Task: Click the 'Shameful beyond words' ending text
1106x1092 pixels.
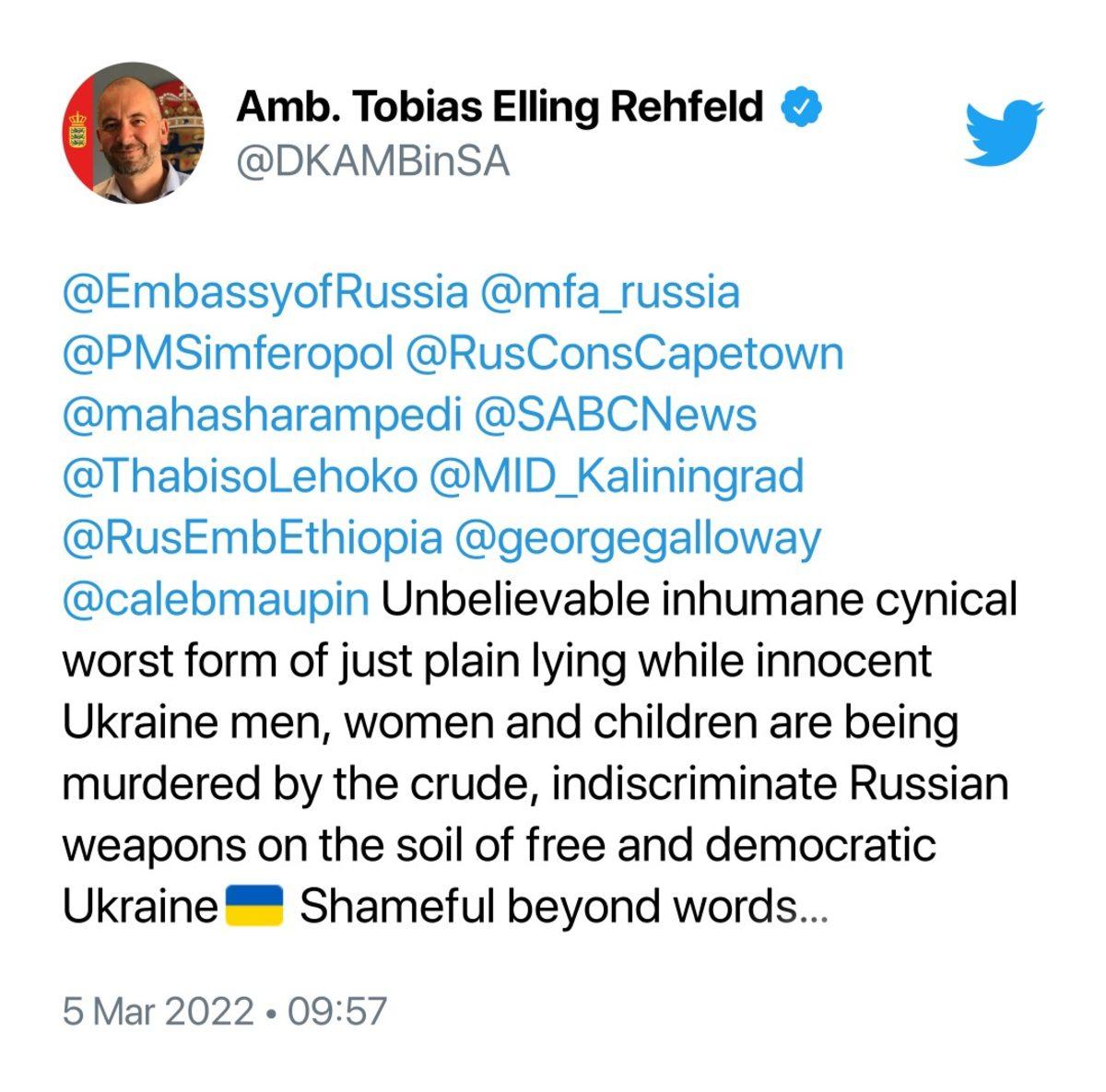Action: pyautogui.click(x=565, y=907)
